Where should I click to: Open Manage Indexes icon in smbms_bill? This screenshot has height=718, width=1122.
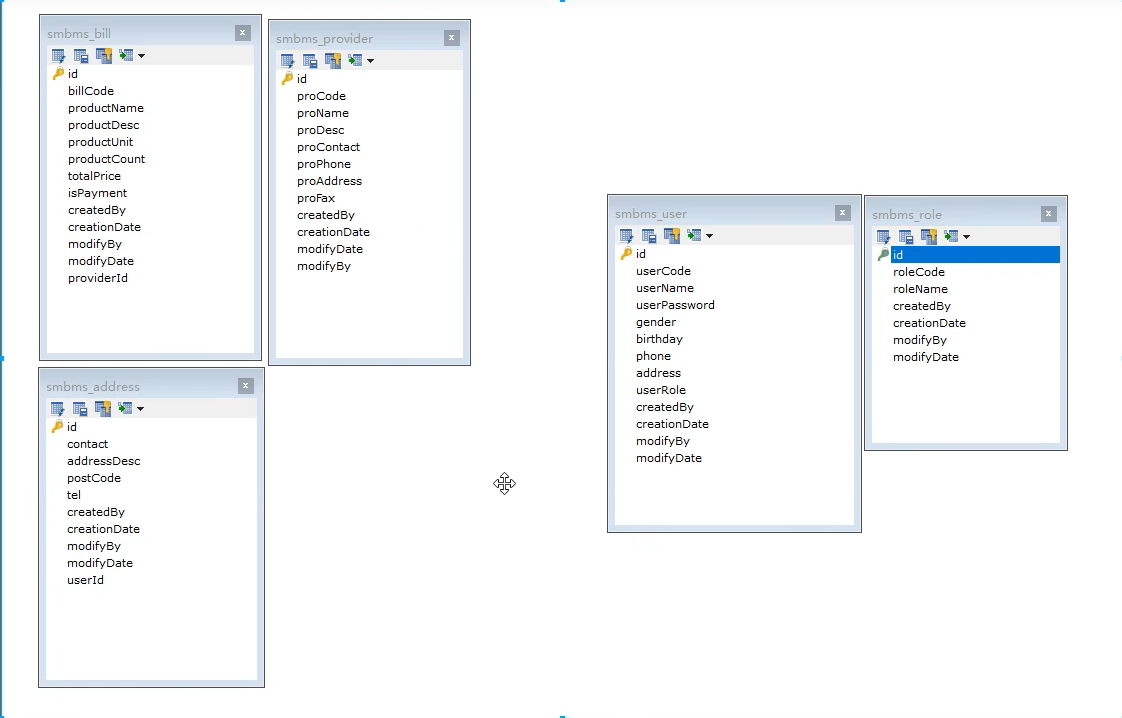(81, 56)
